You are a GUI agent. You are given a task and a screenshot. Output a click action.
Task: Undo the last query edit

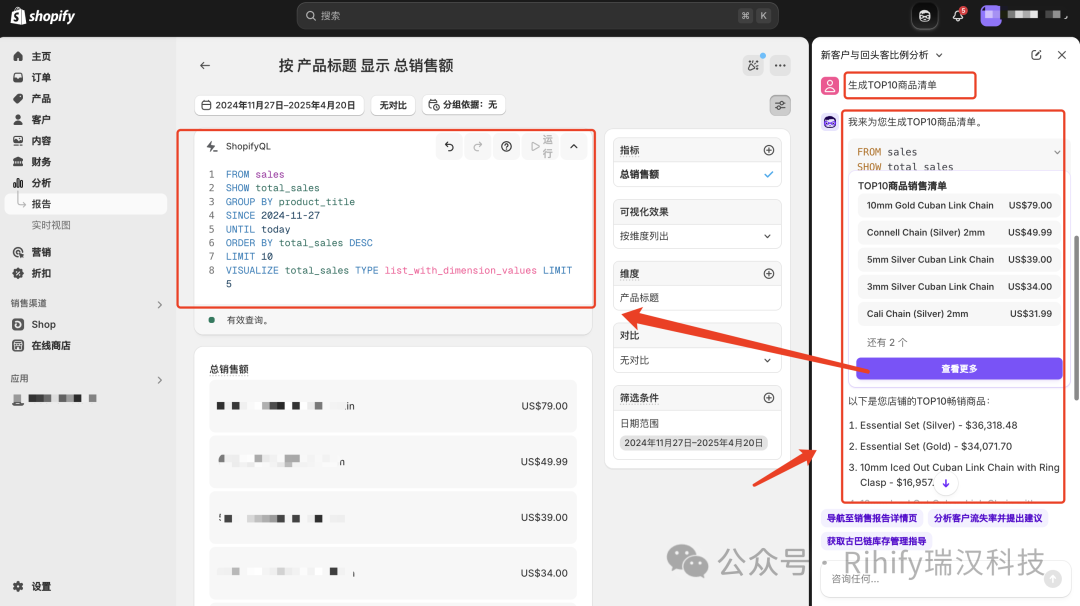[449, 147]
